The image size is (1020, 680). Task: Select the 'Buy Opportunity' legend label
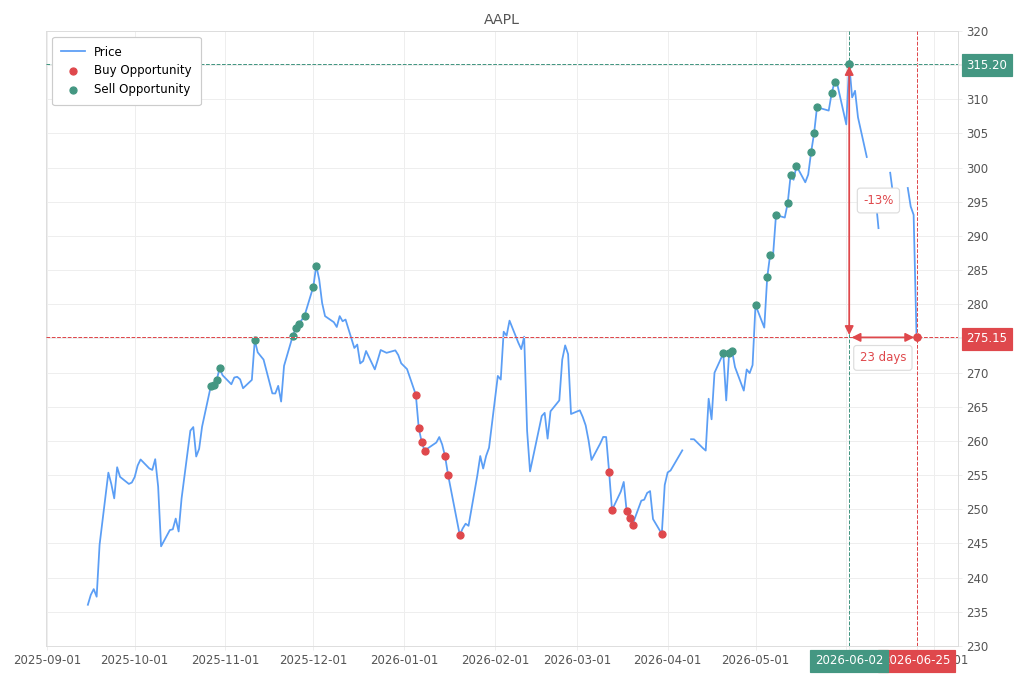click(142, 70)
